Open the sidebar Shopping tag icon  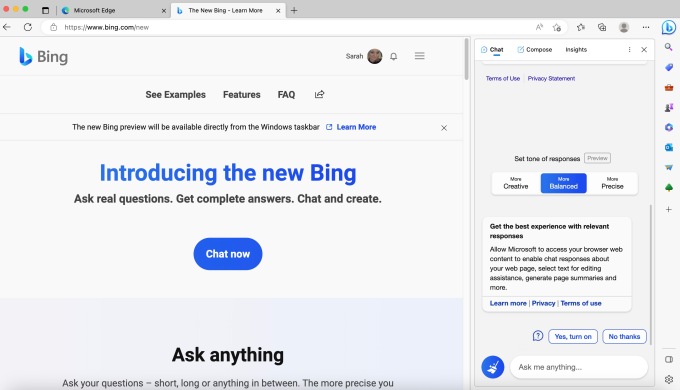[x=669, y=67]
